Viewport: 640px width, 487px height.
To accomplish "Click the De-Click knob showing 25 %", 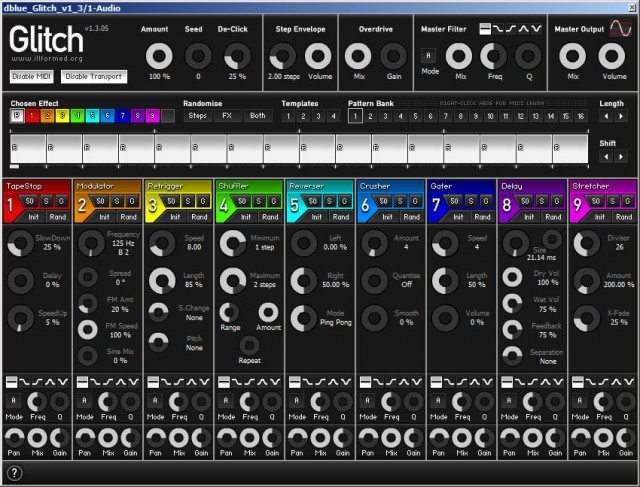I will pyautogui.click(x=238, y=56).
